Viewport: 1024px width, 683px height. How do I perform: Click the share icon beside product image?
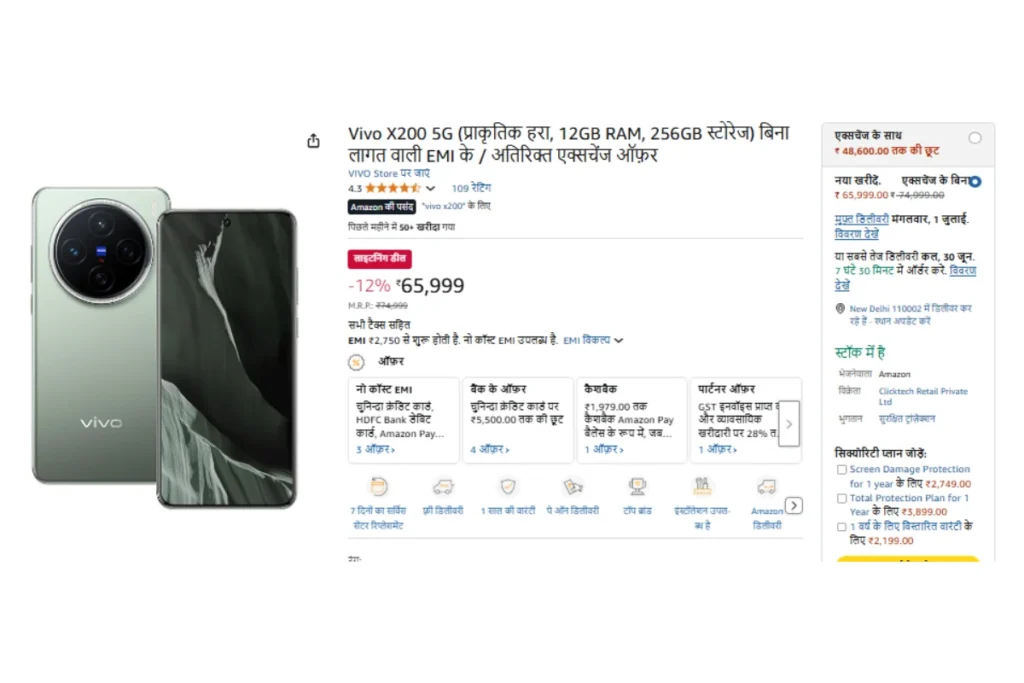click(x=313, y=140)
